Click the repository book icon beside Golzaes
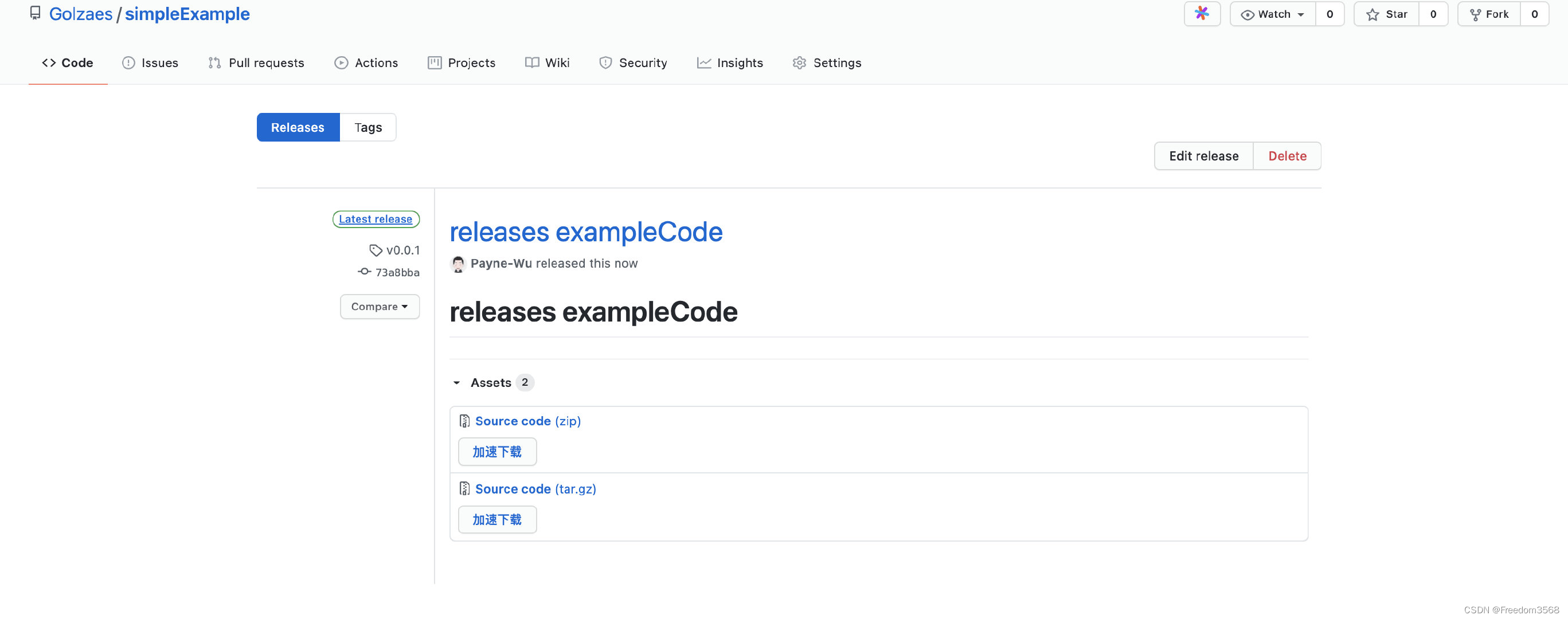Screen dimensions: 1568x619 click(x=36, y=13)
